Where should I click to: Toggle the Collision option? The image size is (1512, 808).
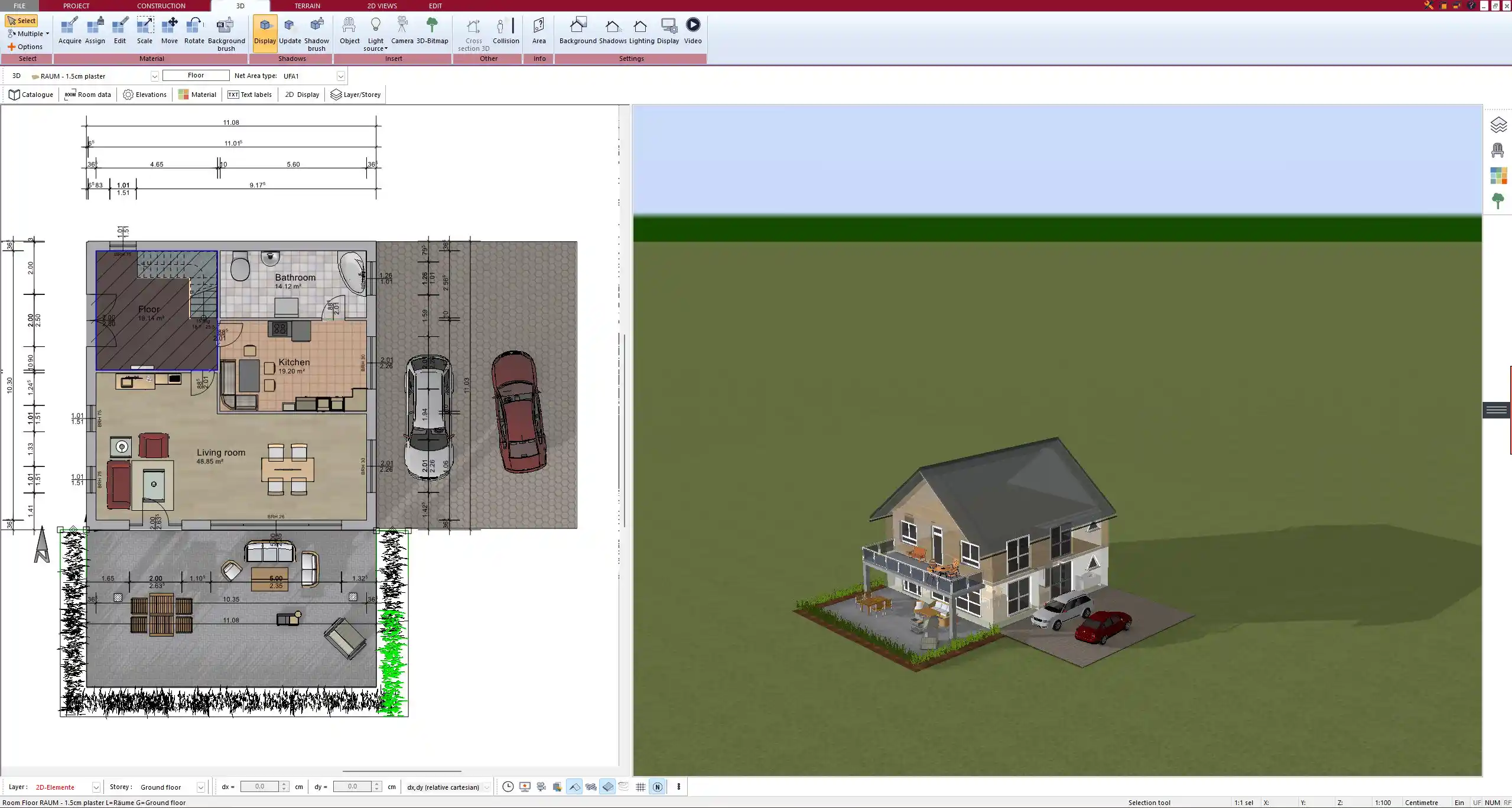[x=506, y=31]
